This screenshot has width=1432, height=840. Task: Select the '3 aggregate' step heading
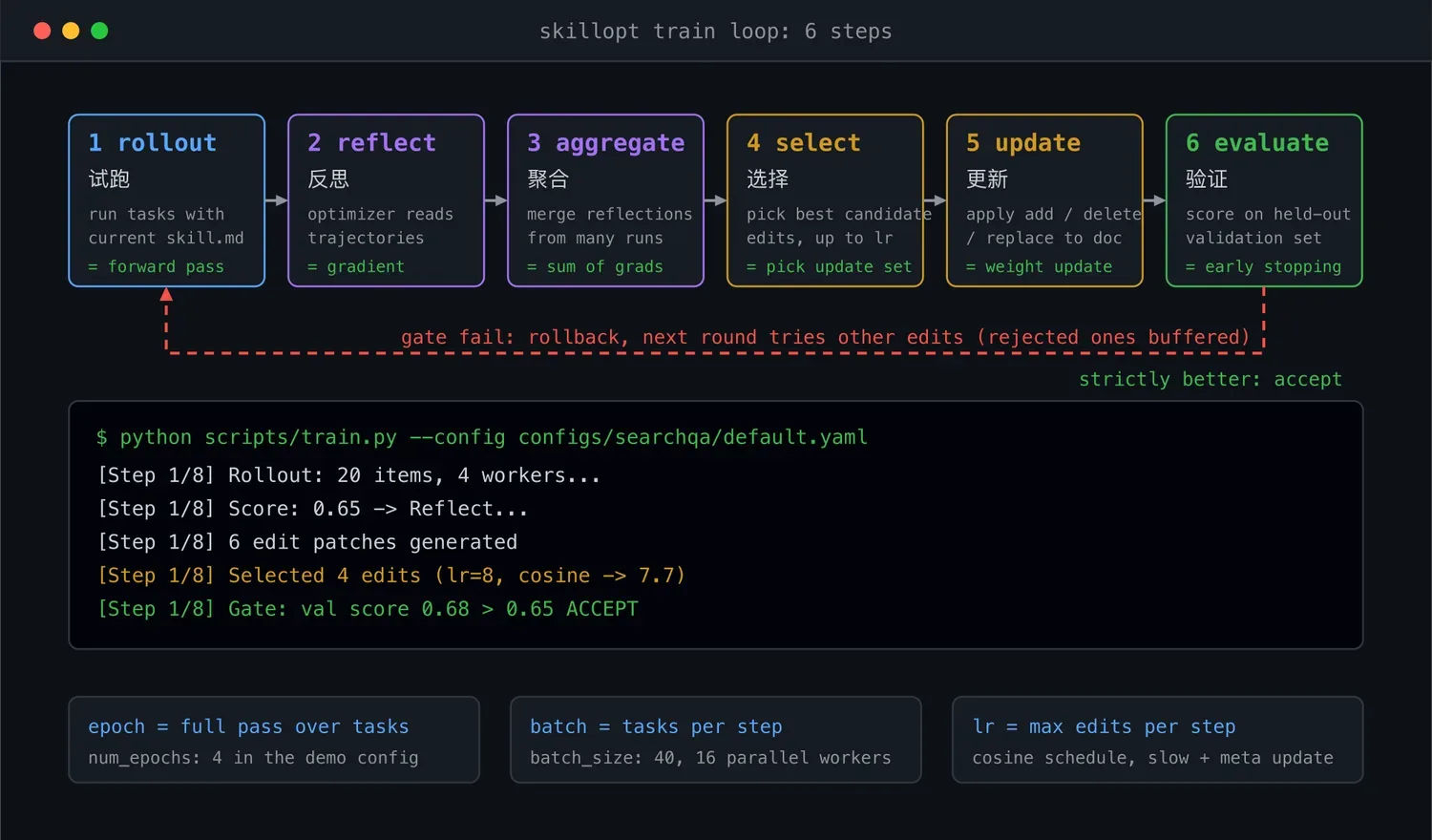606,143
